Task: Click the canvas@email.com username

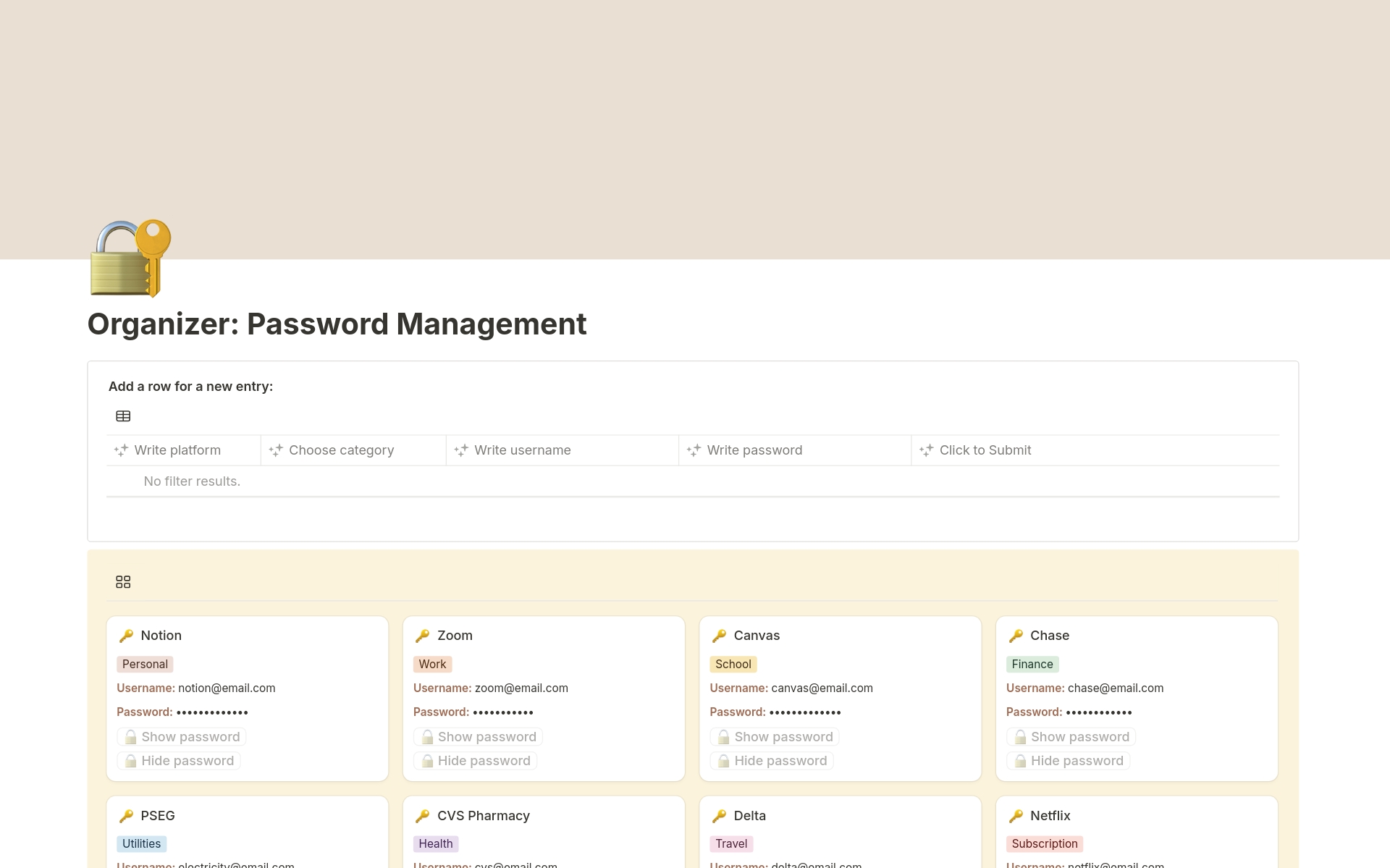Action: tap(822, 688)
